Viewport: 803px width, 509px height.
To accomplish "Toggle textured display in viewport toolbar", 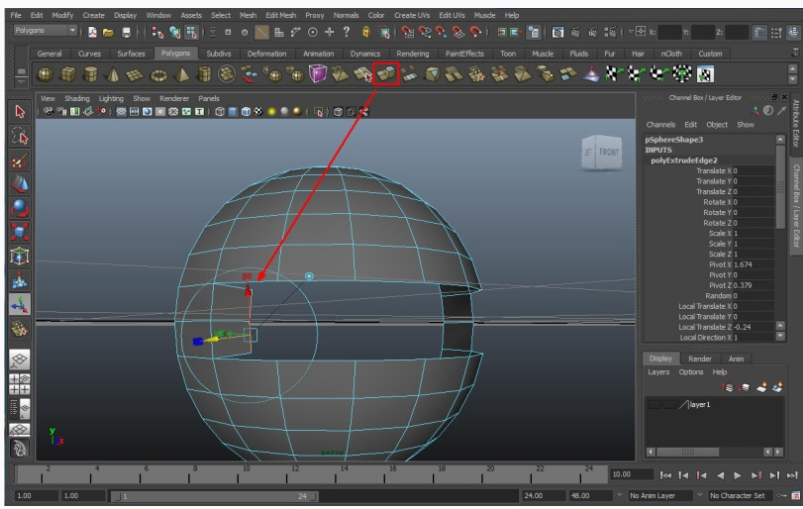I will [259, 112].
